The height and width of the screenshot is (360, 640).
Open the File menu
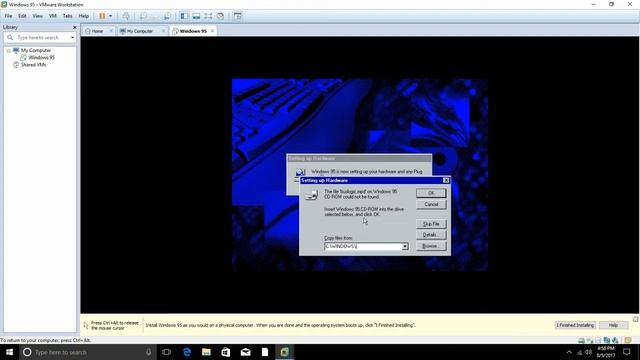click(x=8, y=16)
